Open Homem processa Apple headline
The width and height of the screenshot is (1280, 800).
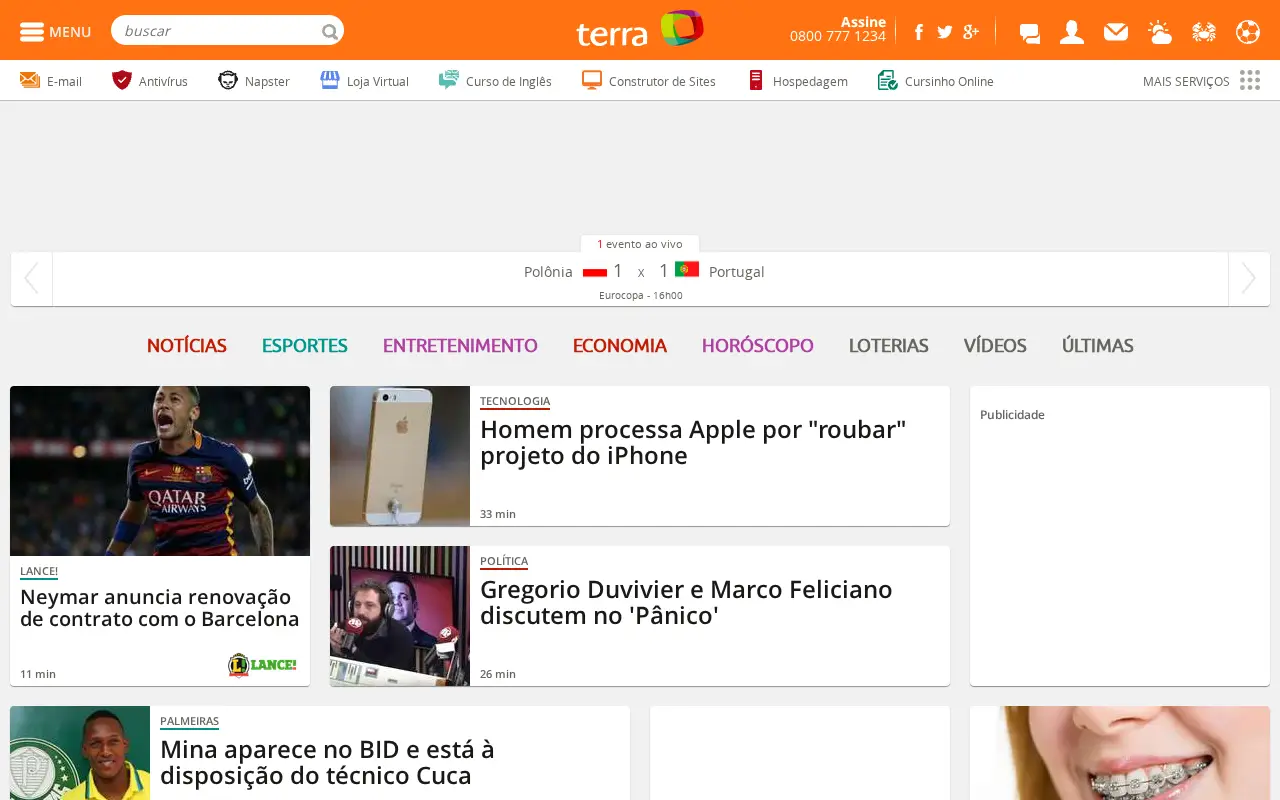point(693,443)
